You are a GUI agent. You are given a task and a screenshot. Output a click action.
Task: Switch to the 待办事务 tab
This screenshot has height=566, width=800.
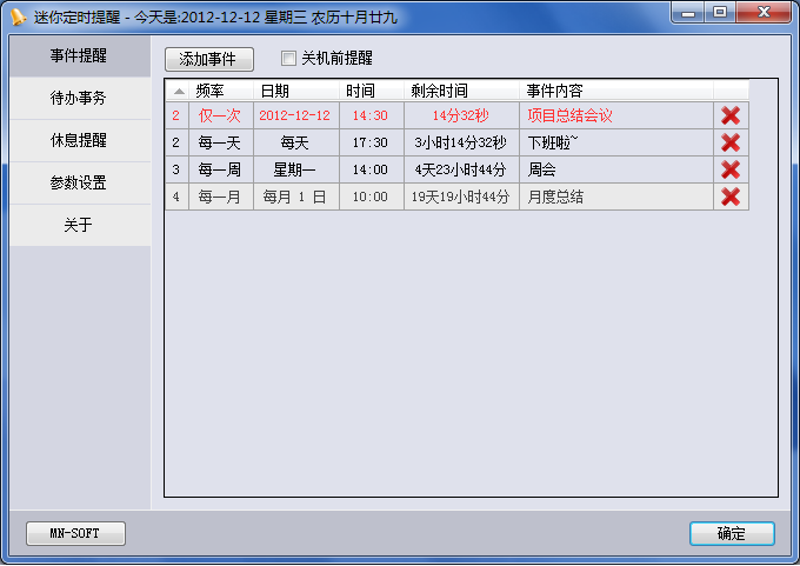[x=79, y=98]
